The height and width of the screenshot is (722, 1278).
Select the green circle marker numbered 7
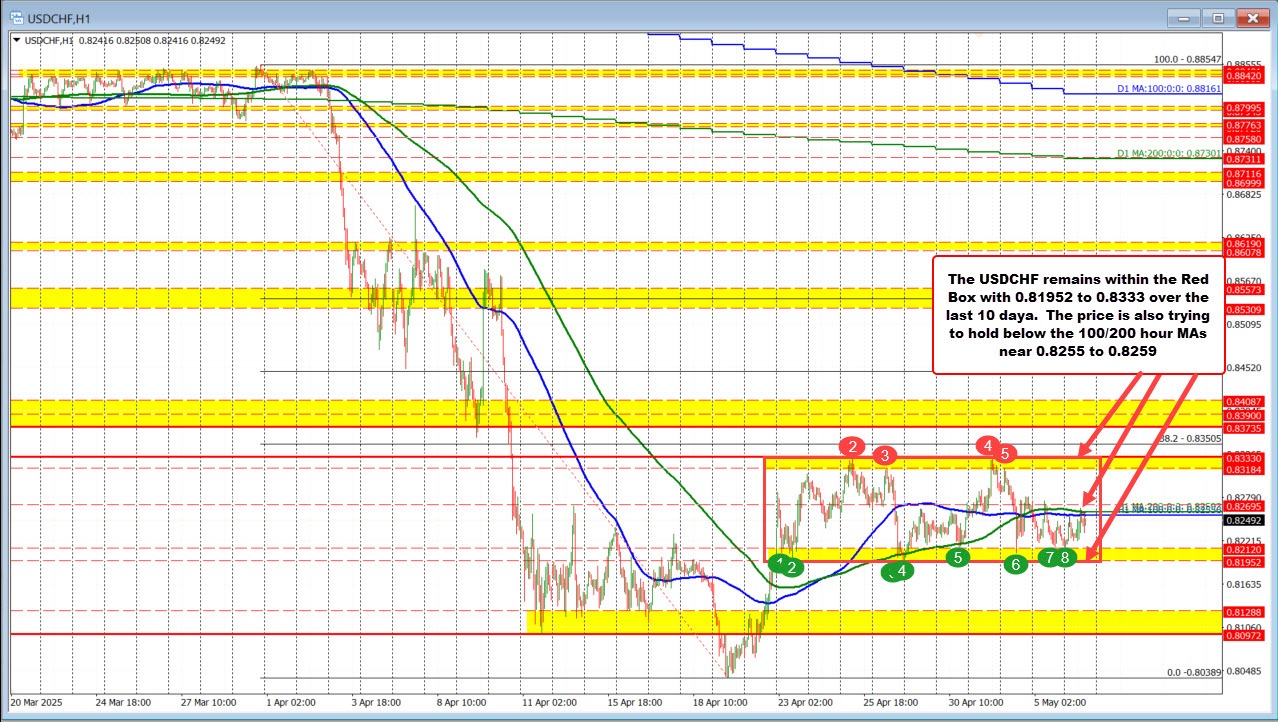click(1048, 557)
